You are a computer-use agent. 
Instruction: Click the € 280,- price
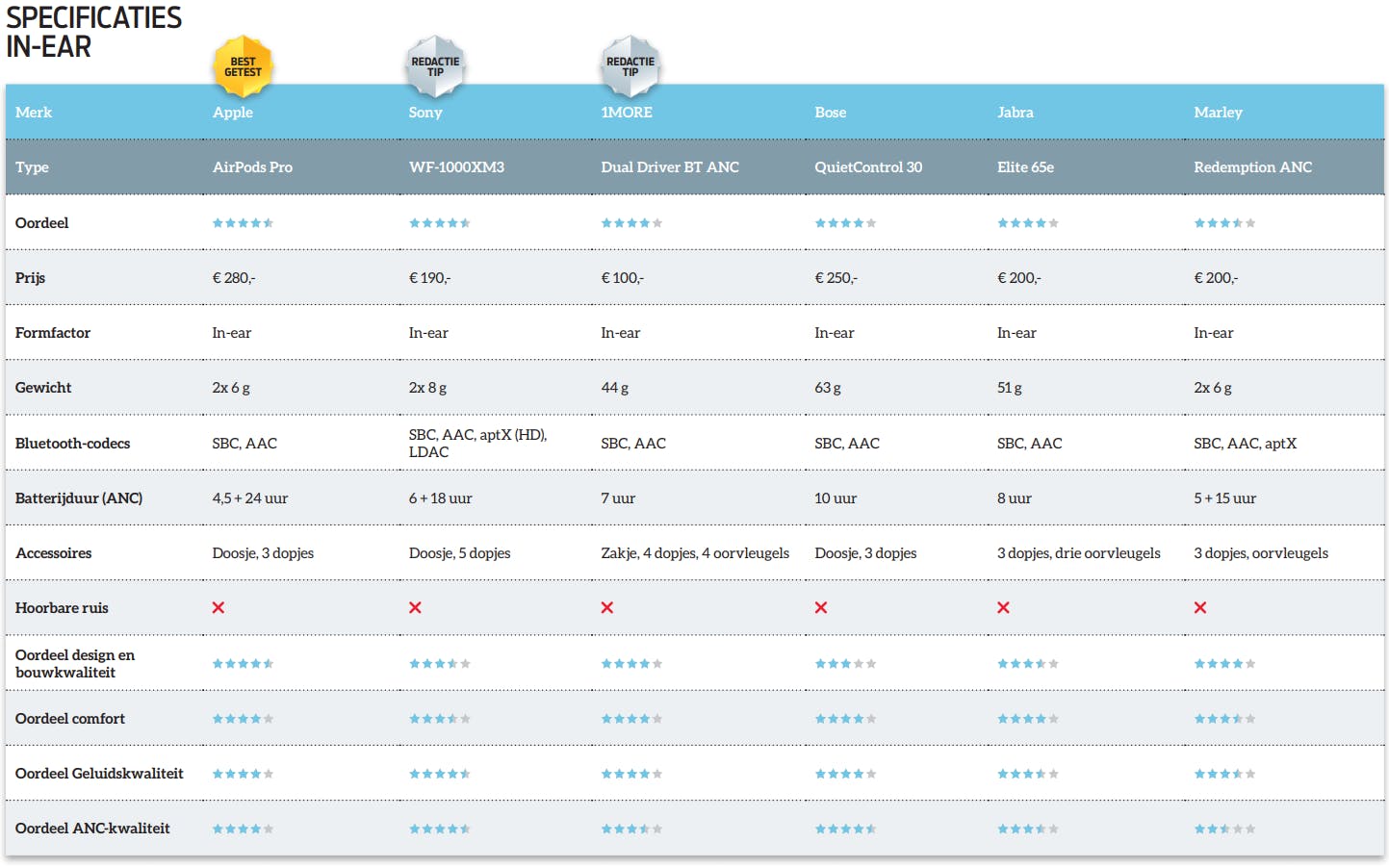[x=233, y=278]
